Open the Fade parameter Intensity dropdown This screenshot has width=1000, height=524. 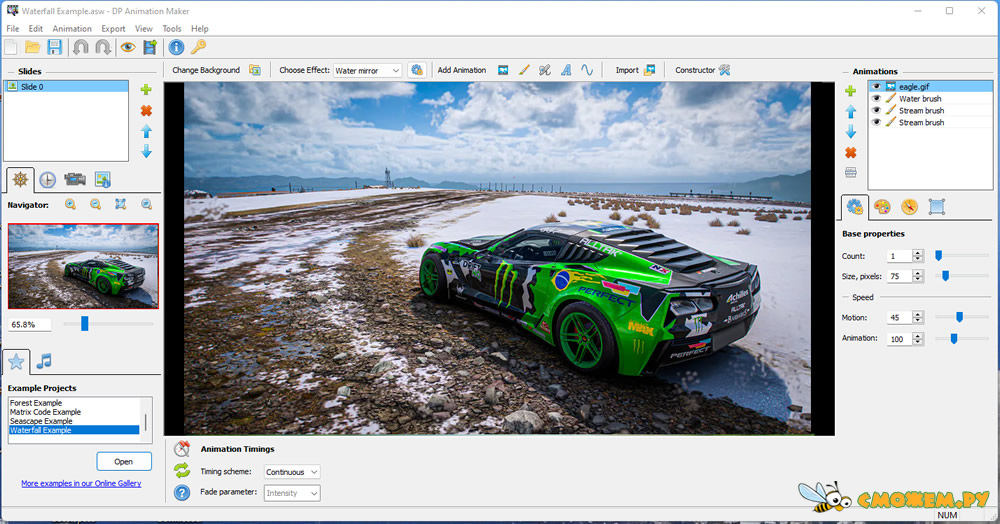(292, 493)
